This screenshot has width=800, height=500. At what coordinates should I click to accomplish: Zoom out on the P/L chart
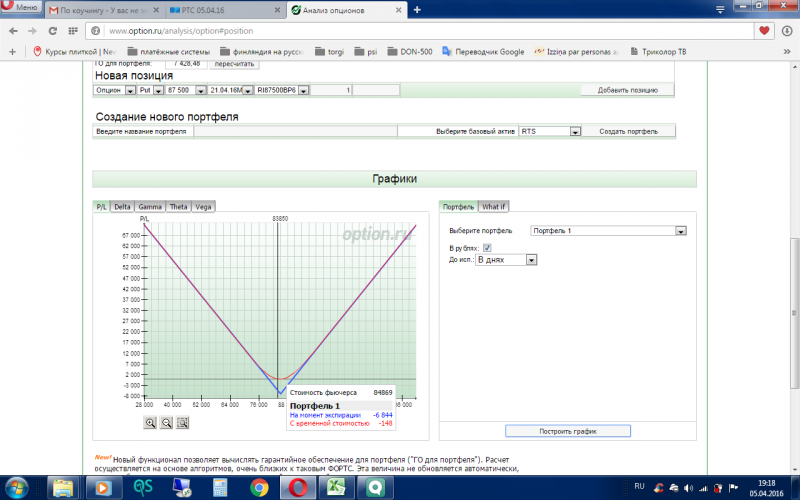[x=166, y=422]
